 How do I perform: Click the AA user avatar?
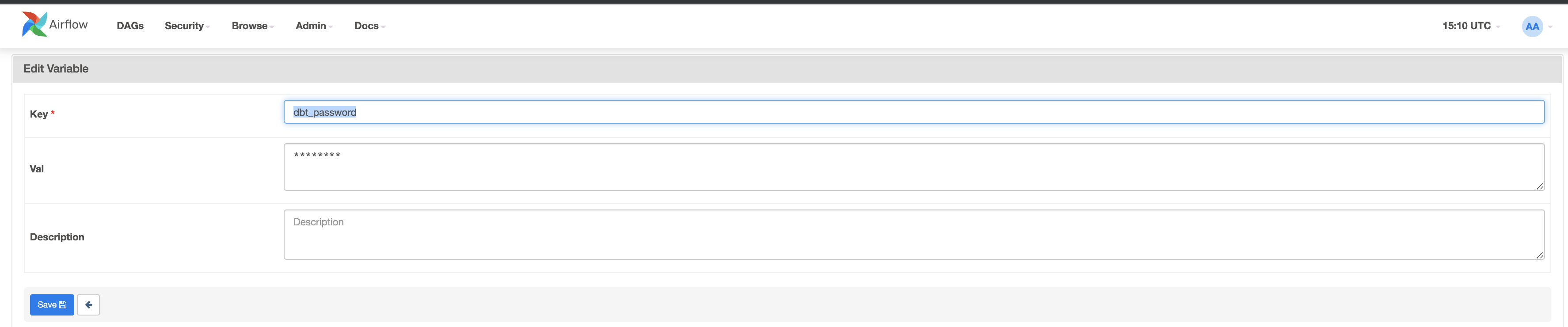[x=1531, y=26]
